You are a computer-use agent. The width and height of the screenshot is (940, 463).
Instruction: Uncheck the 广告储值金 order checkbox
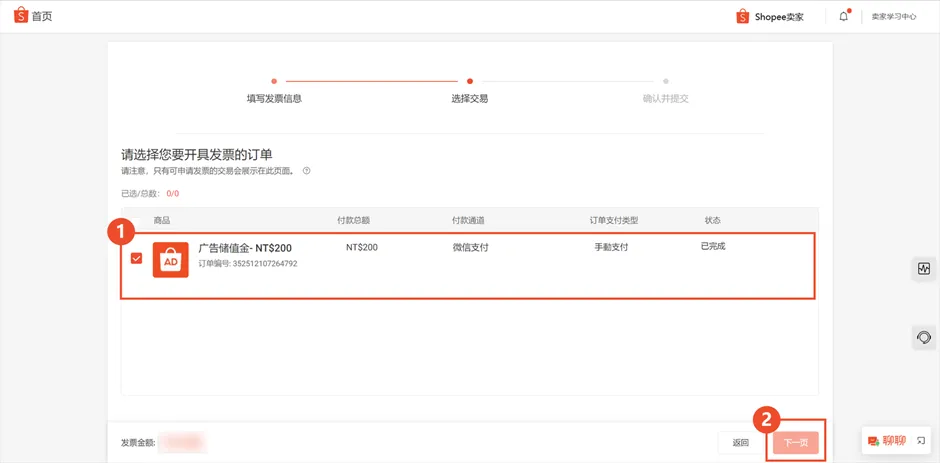point(137,258)
